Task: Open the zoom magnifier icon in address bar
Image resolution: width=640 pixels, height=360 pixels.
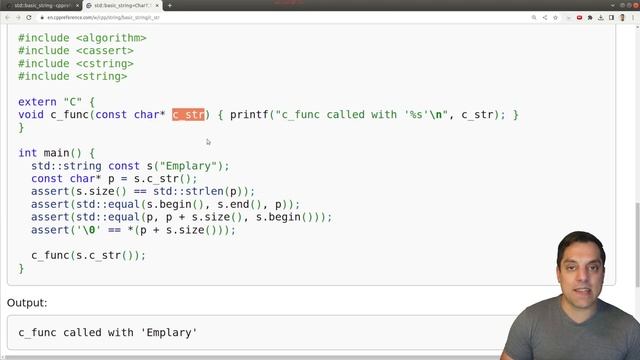Action: [x=534, y=18]
